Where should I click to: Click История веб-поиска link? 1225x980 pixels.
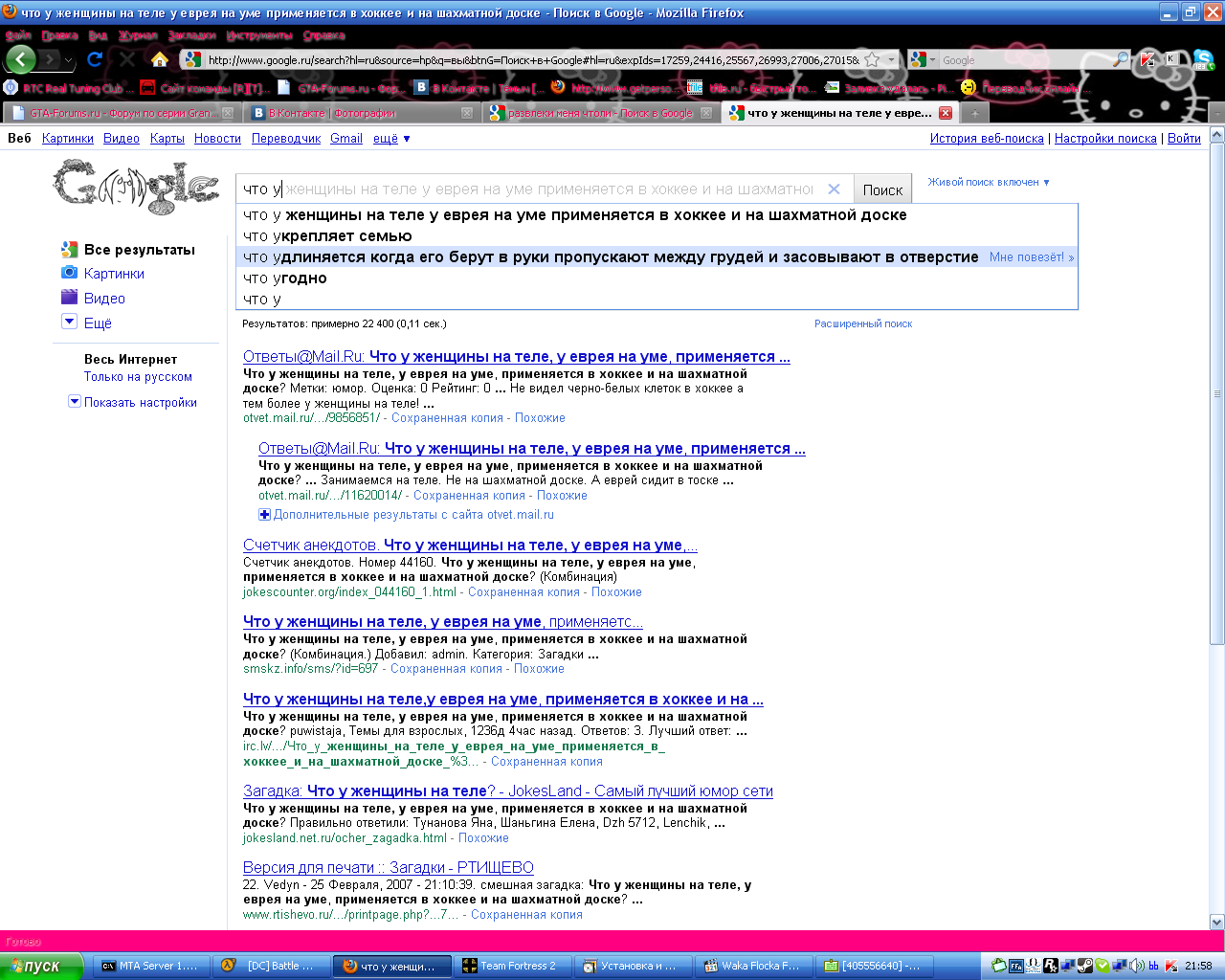pyautogui.click(x=987, y=139)
